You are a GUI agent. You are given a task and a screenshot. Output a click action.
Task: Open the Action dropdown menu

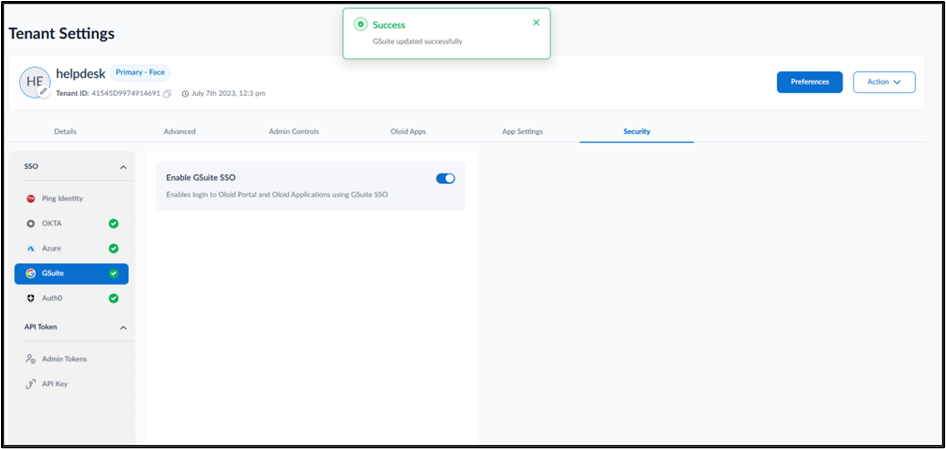(x=884, y=82)
